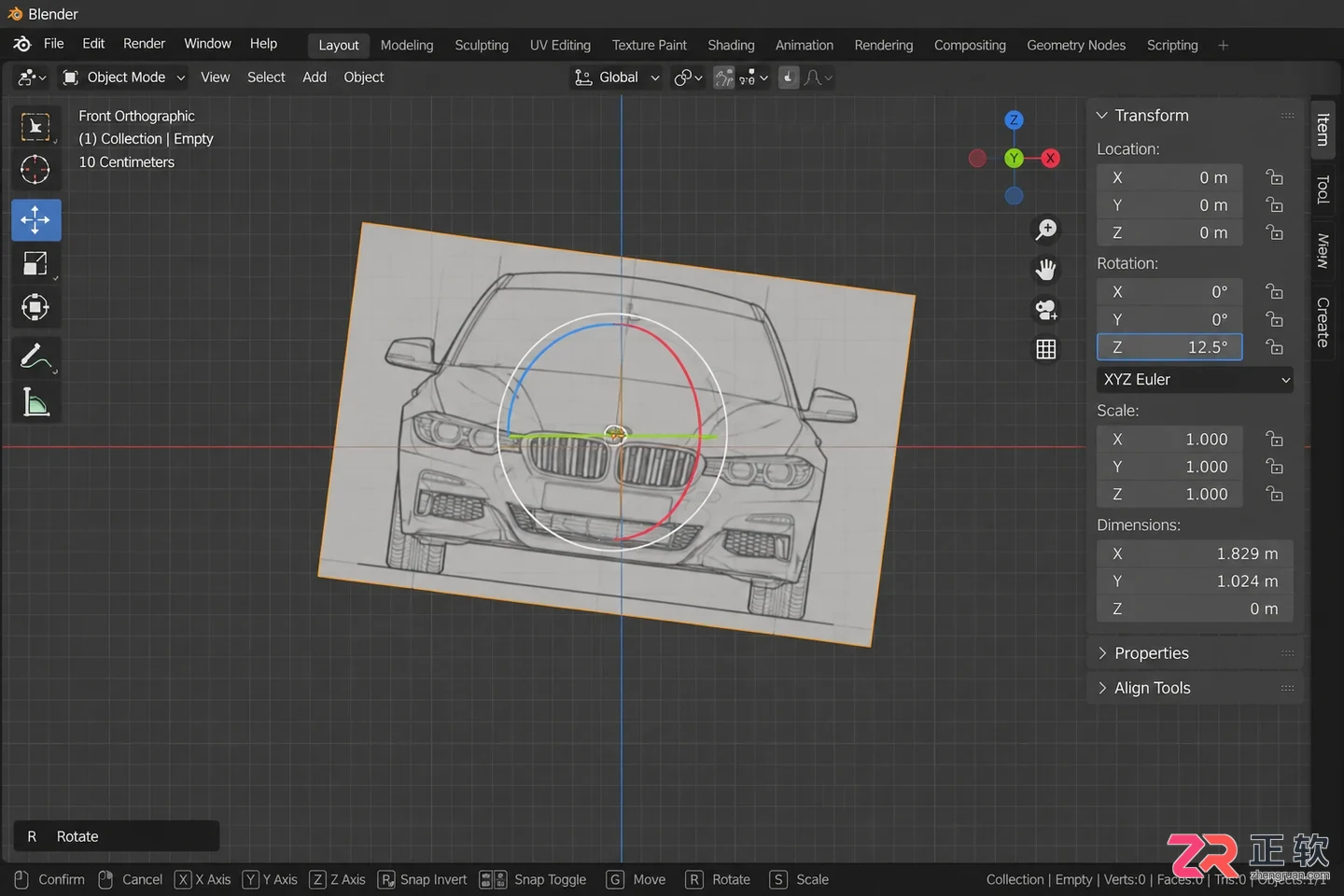
Task: Toggle the Scale X lock
Action: [x=1274, y=439]
